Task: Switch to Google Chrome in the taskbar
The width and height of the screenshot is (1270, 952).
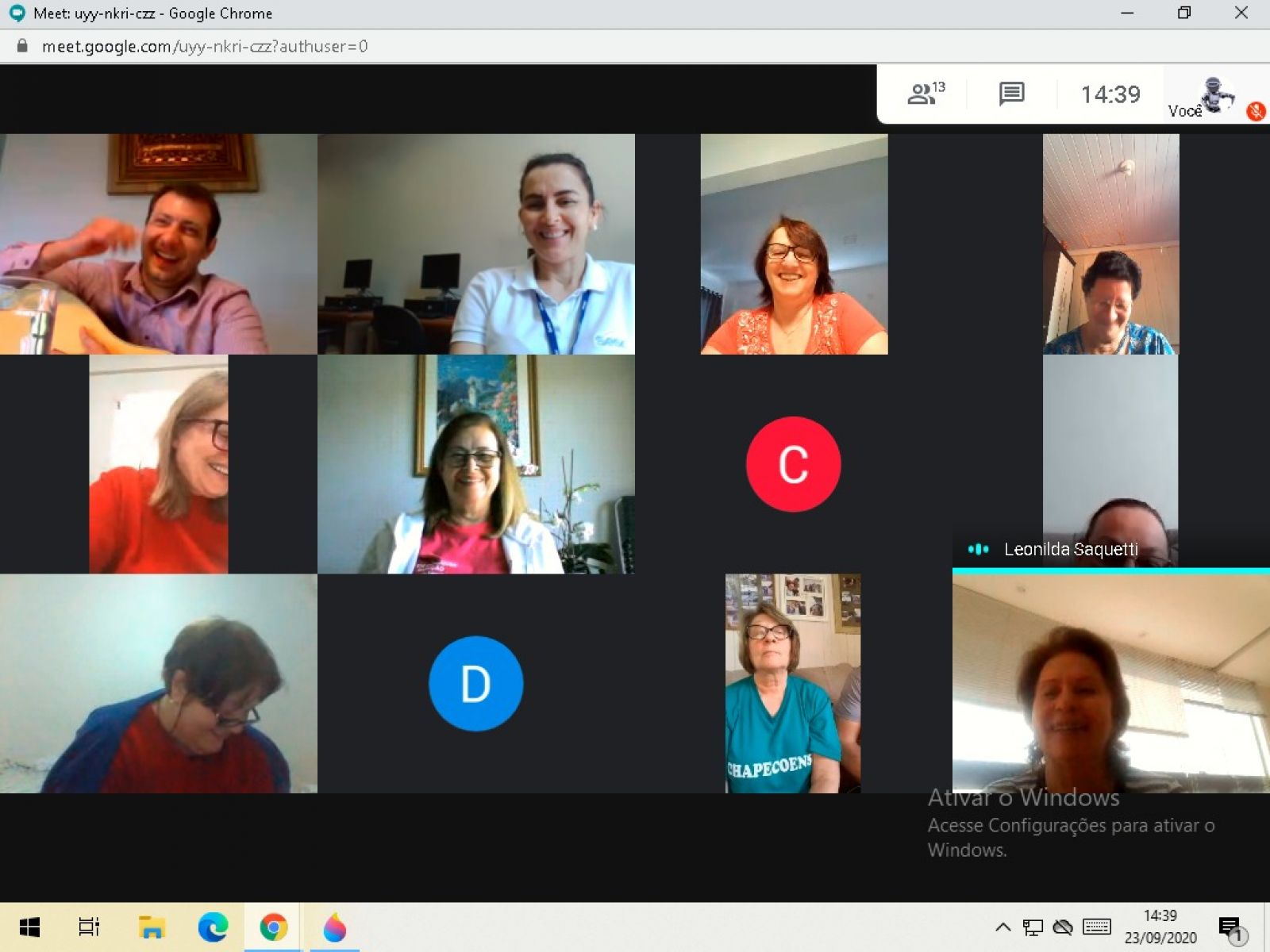Action: tap(273, 927)
